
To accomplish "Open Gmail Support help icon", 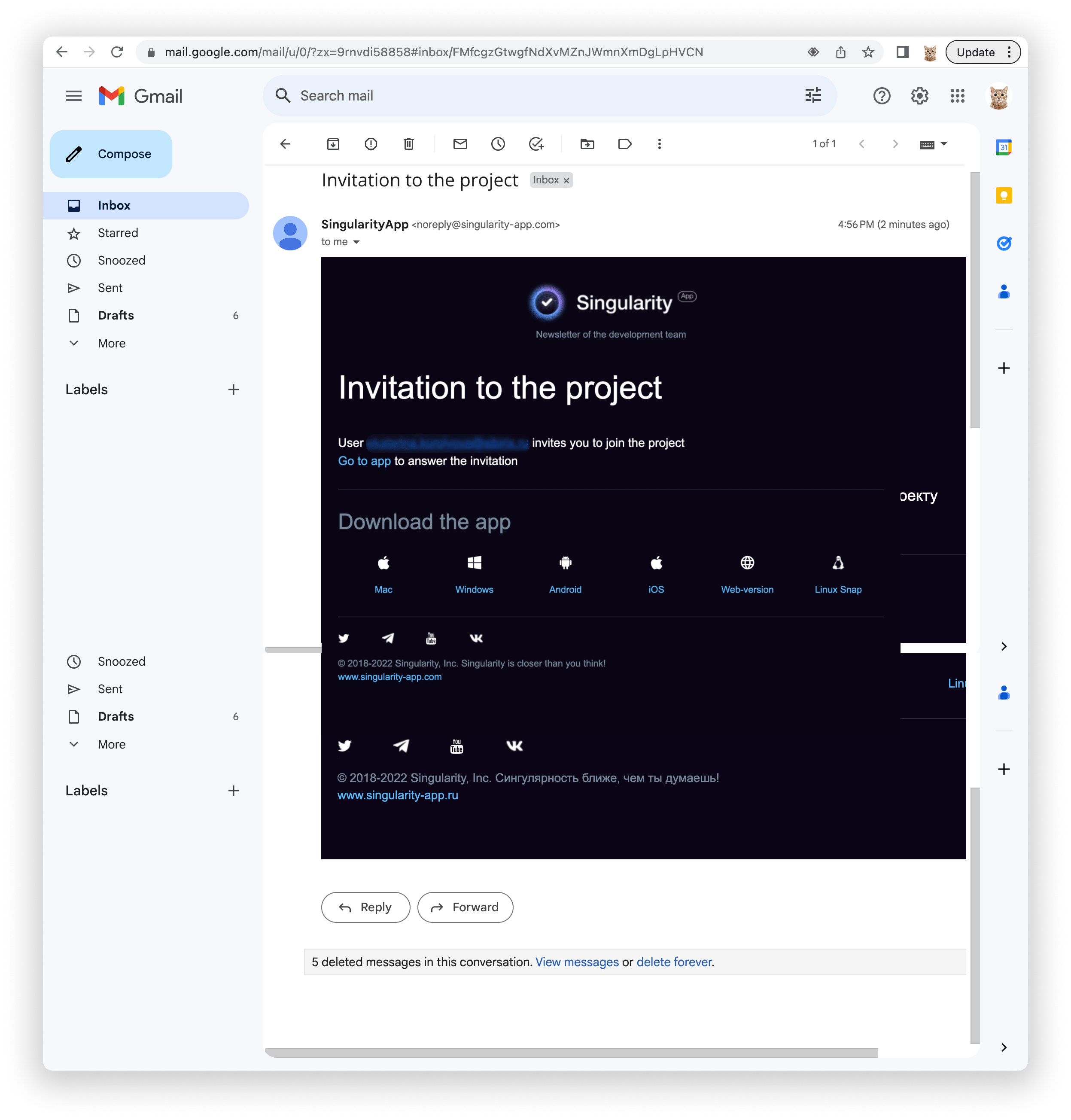I will (882, 96).
